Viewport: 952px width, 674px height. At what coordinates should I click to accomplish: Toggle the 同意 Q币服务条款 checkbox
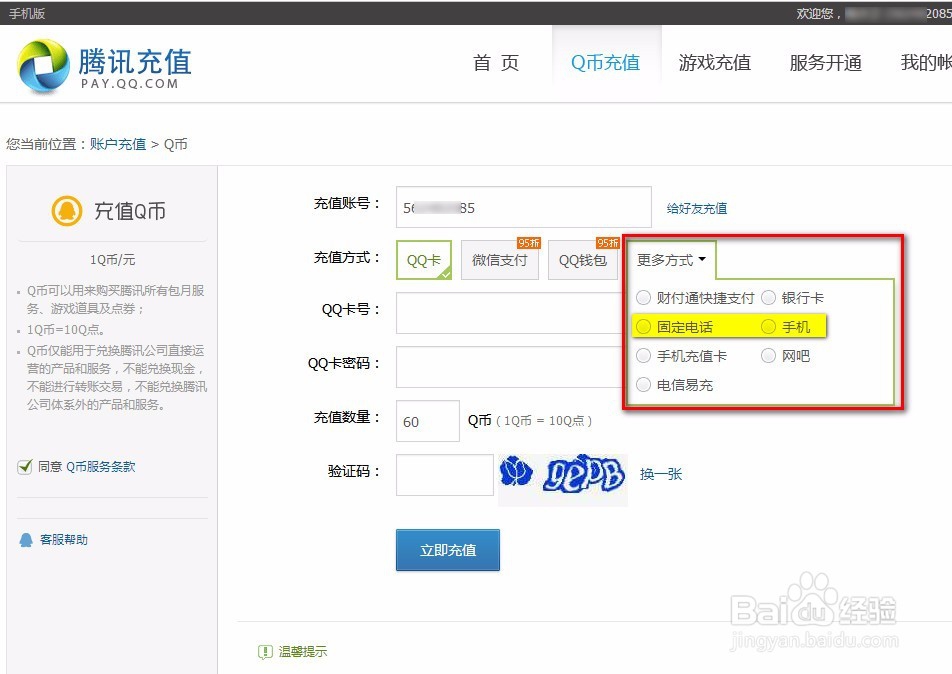[25, 467]
